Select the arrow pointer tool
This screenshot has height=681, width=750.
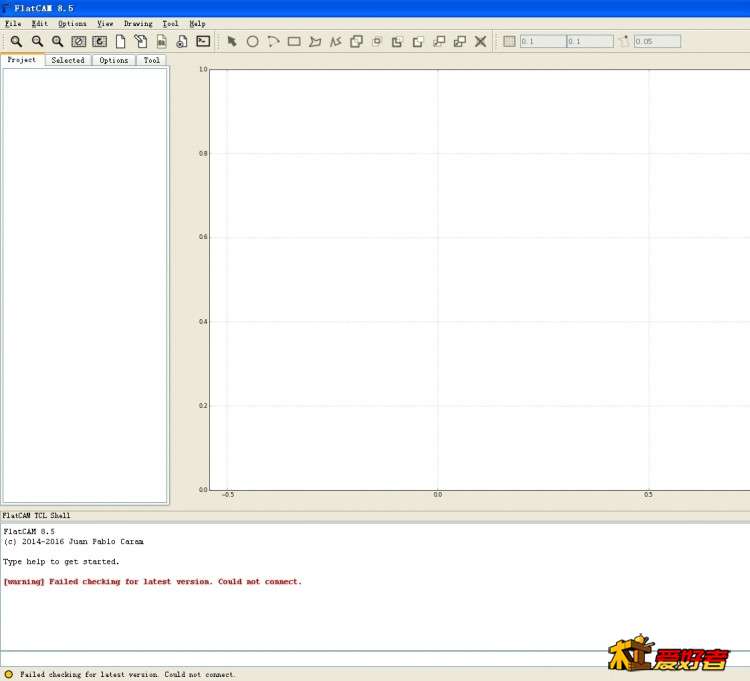232,42
